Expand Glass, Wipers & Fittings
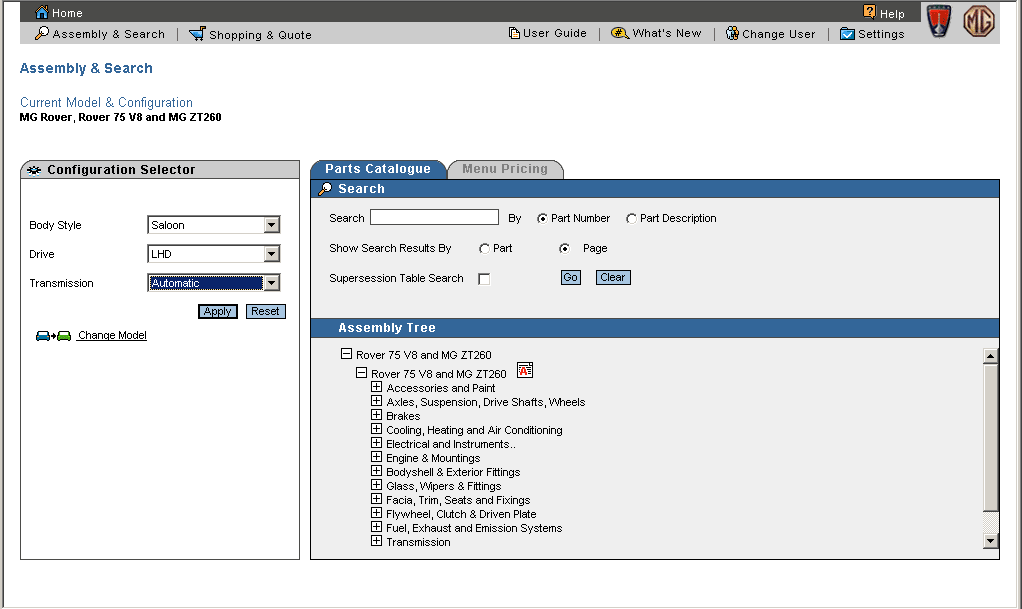The height and width of the screenshot is (609, 1022). pyautogui.click(x=376, y=485)
